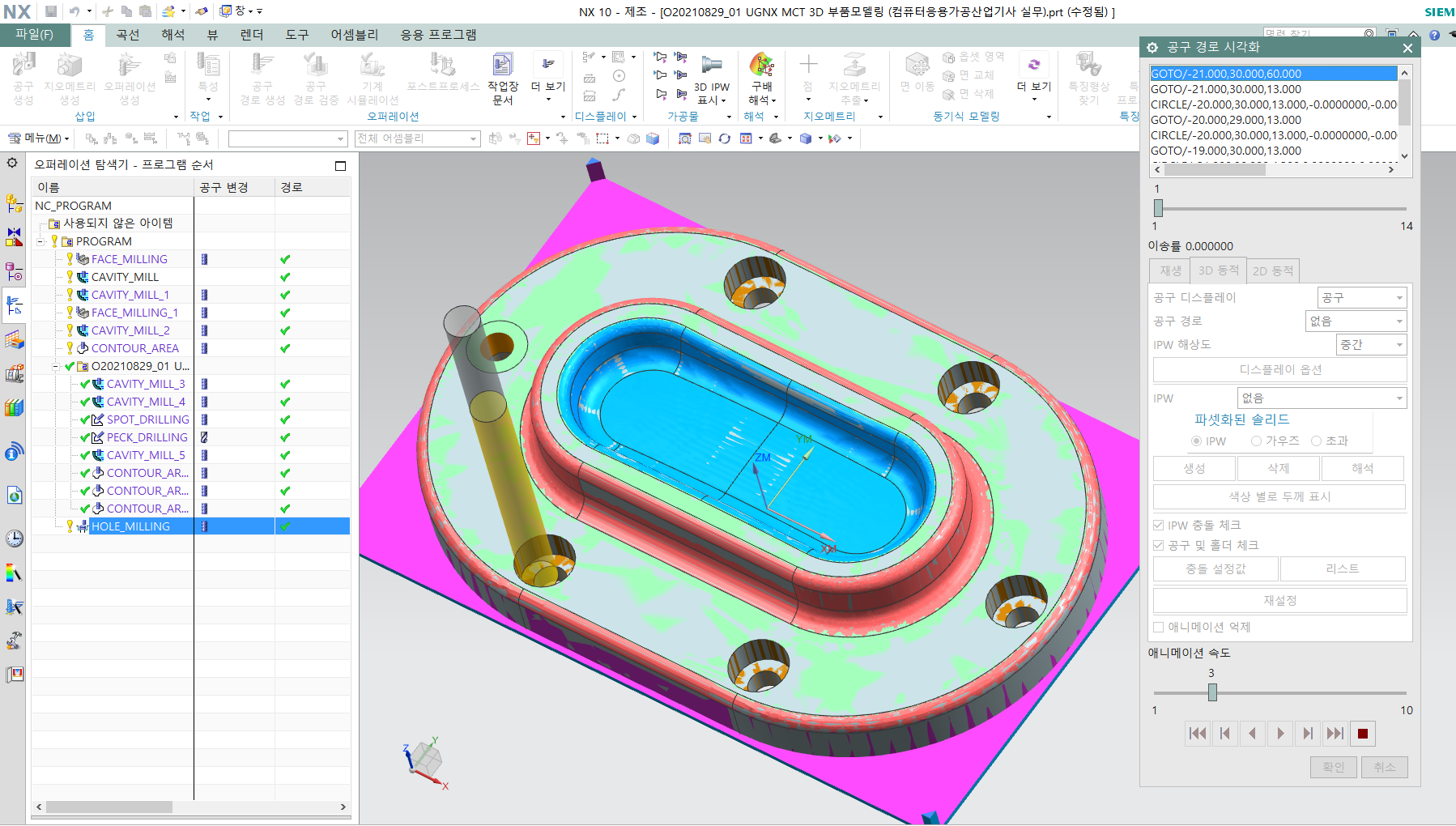The image size is (1456, 826).
Task: Collapse the PROGRAM tree node
Action: click(40, 241)
